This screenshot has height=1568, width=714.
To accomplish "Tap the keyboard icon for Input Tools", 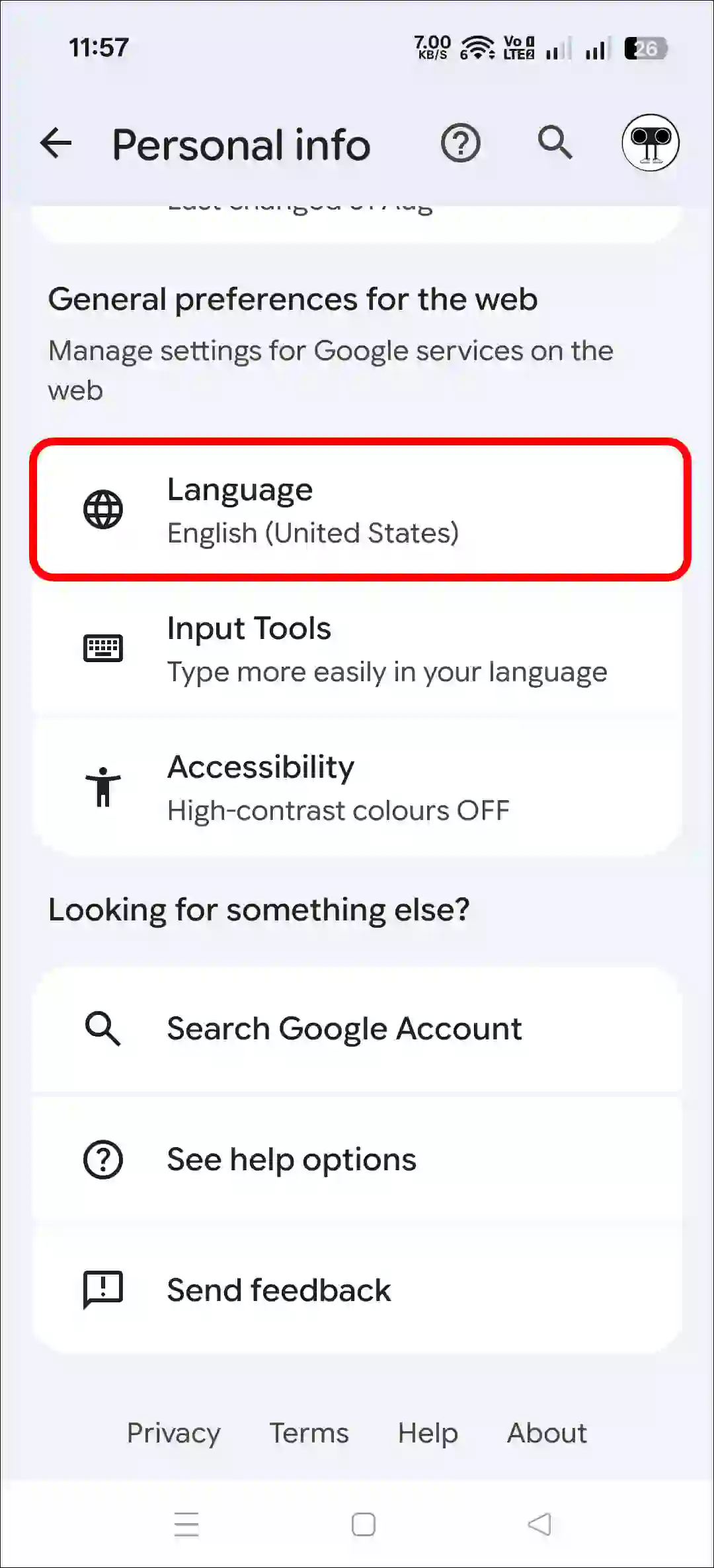I will click(103, 648).
